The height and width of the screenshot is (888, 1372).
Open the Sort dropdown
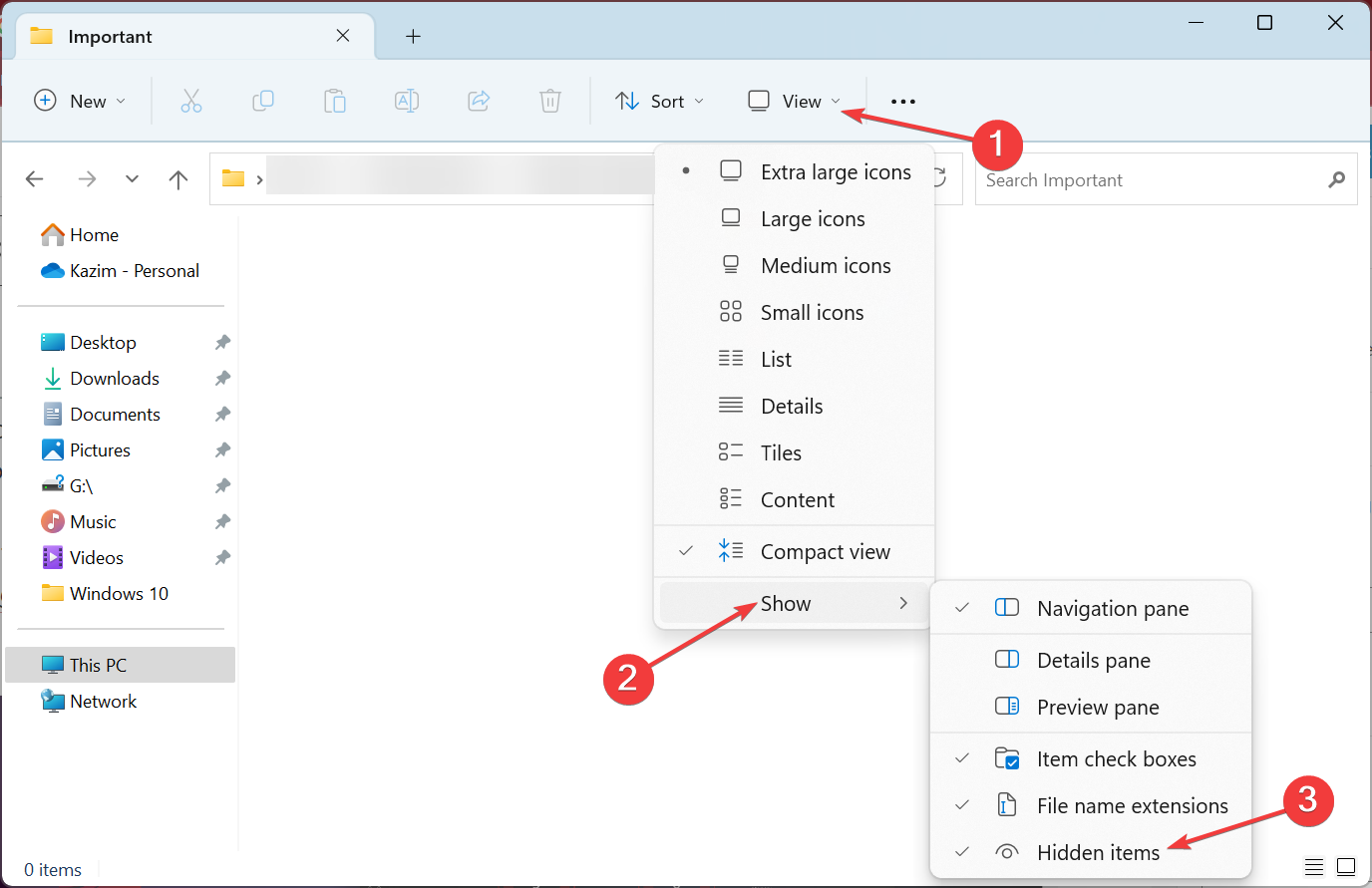pyautogui.click(x=660, y=101)
